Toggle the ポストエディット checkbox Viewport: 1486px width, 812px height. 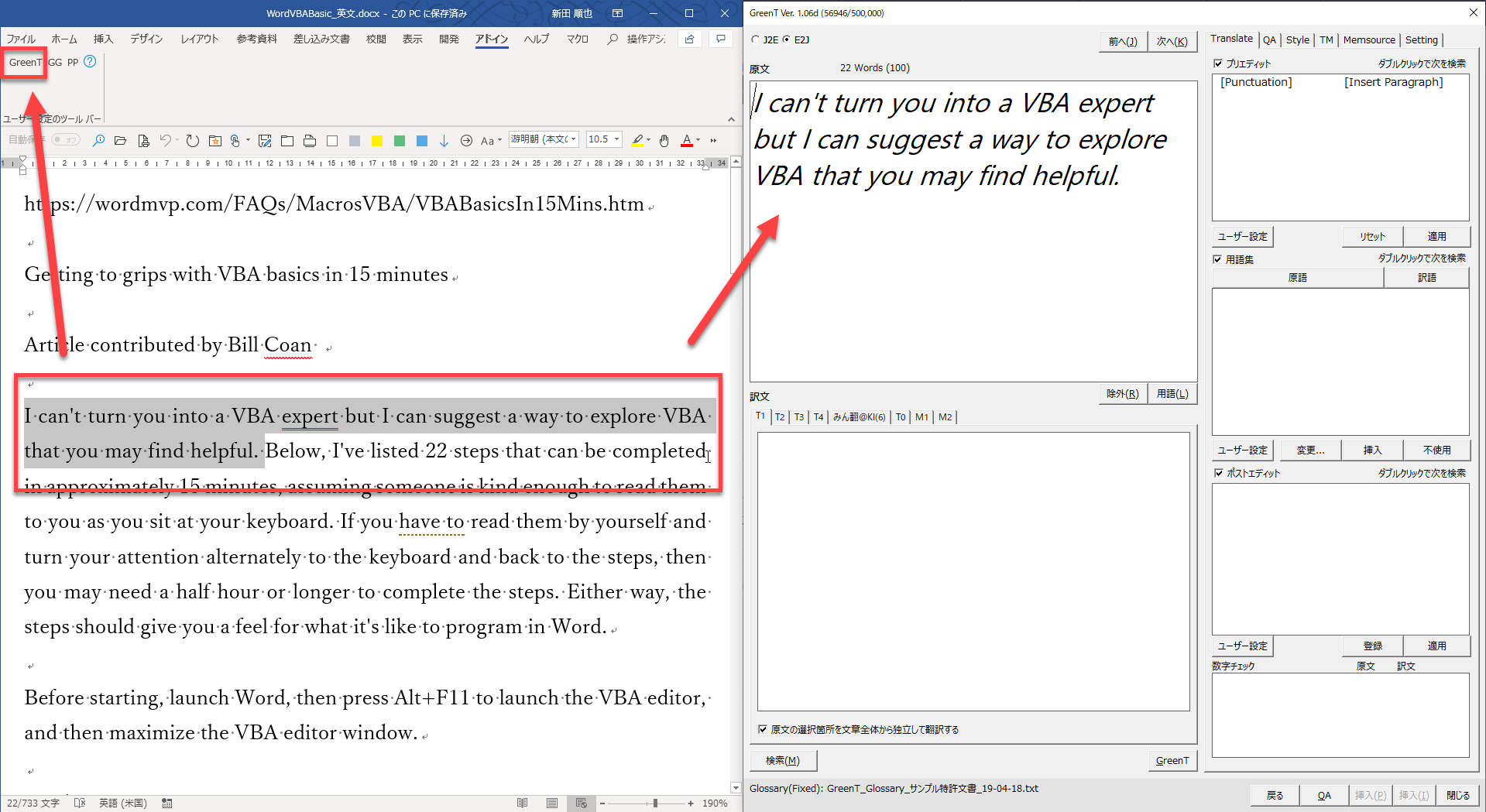click(x=1218, y=473)
